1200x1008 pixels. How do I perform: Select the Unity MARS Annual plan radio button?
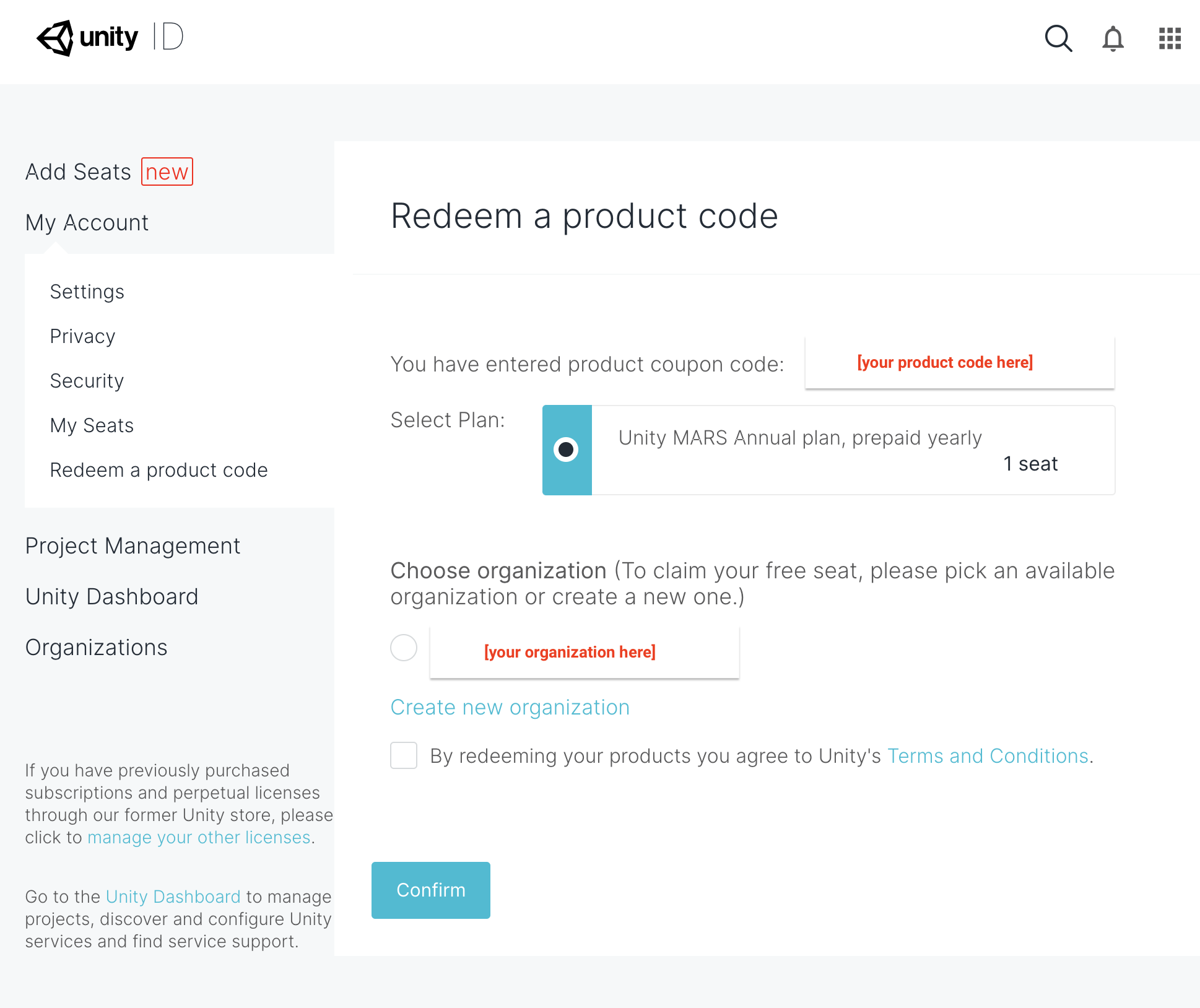(x=566, y=450)
